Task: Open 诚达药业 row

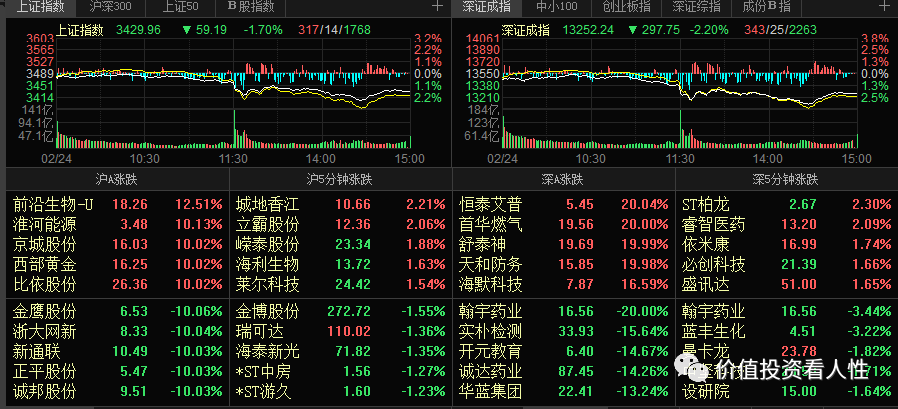Action: [x=563, y=372]
